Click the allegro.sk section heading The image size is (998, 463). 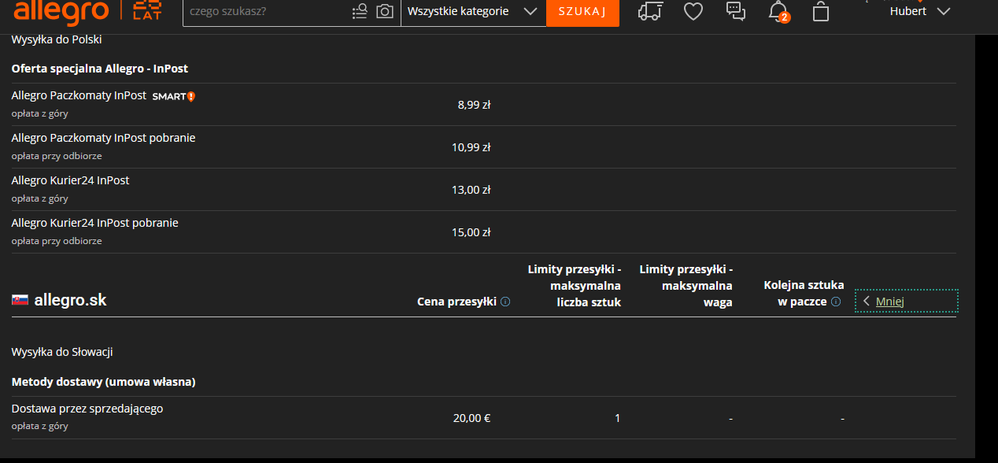click(x=70, y=300)
